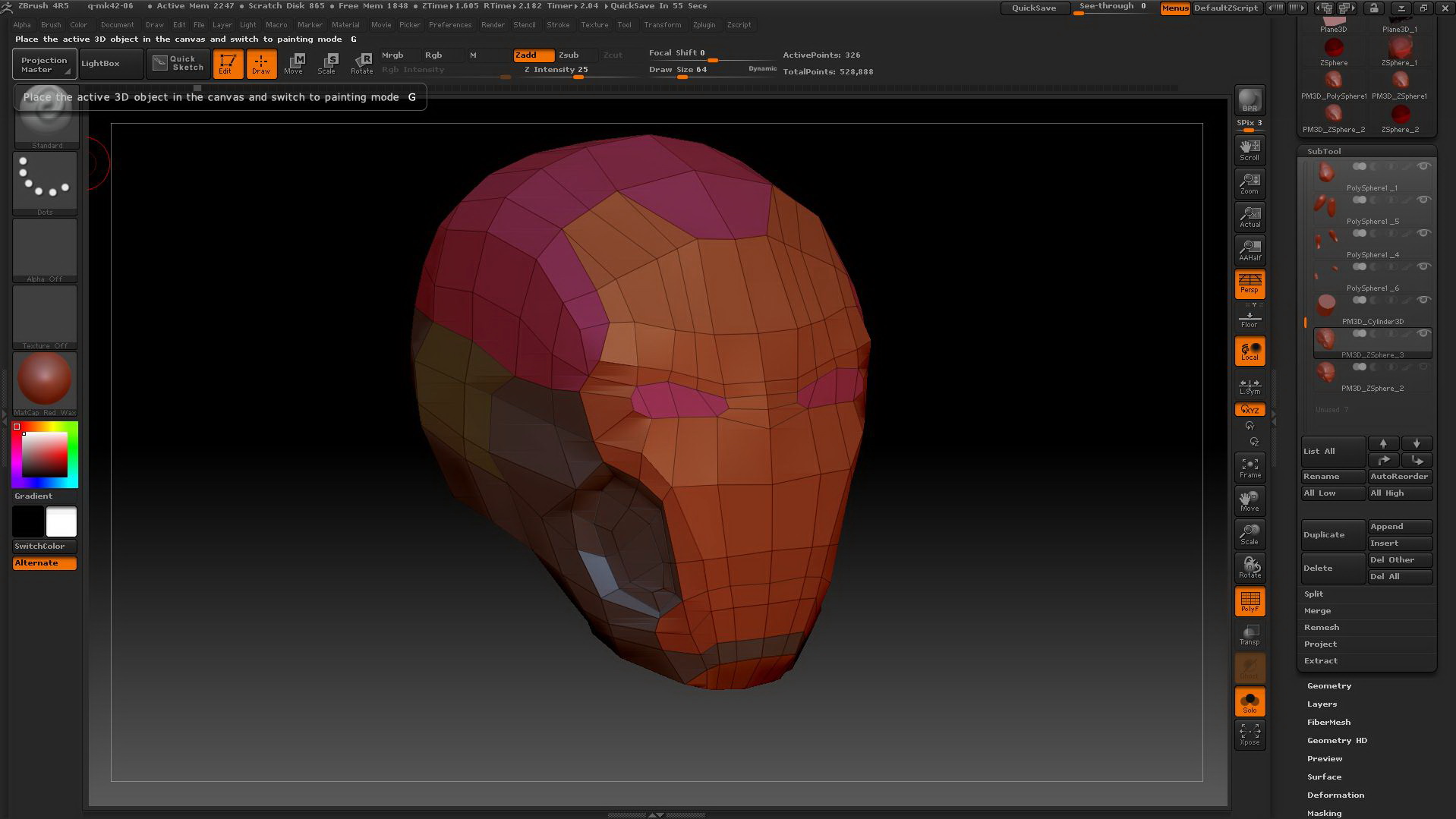
Task: Select Rotate mode in top shelf
Action: (362, 64)
